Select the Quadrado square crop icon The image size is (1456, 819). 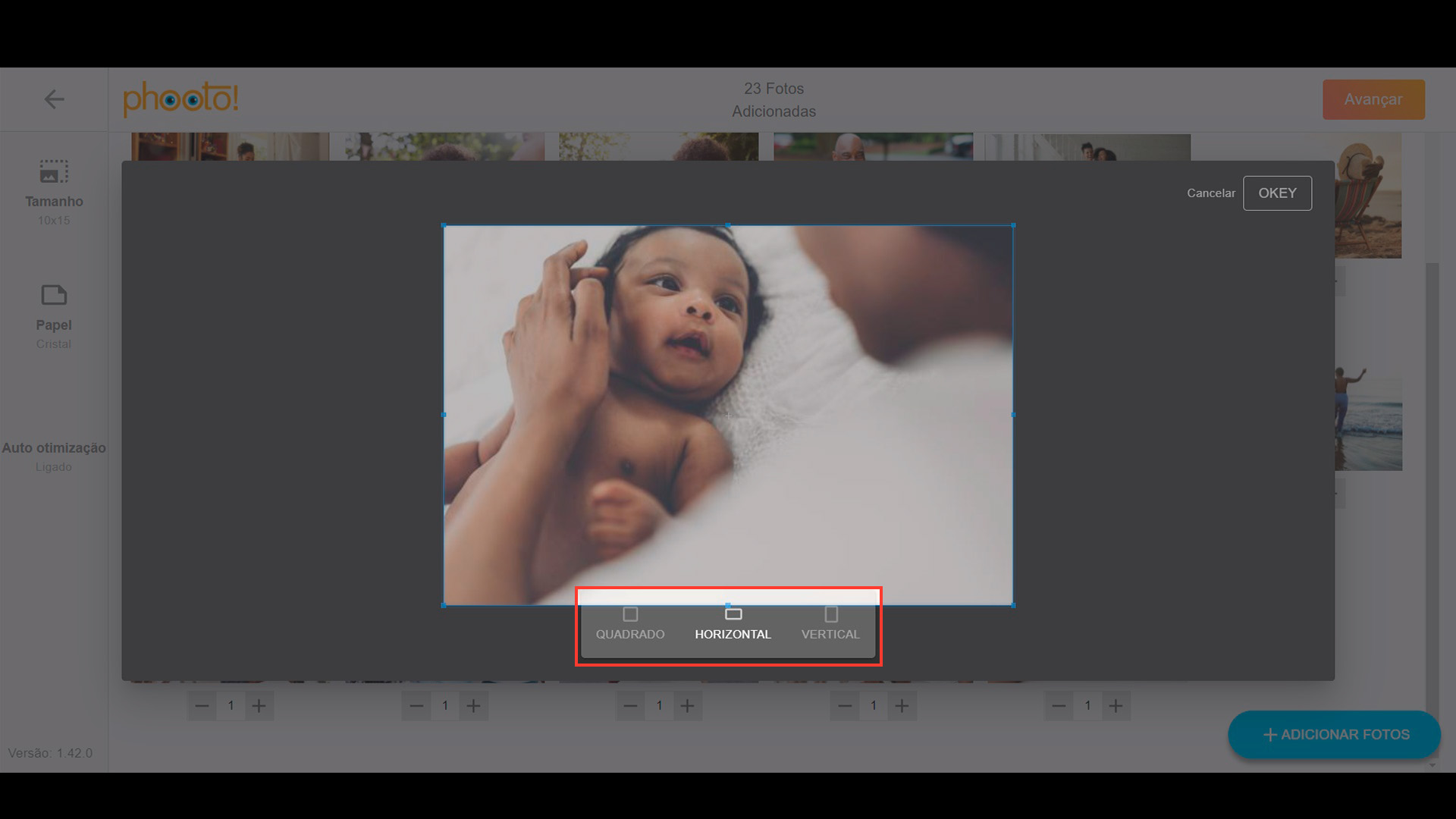(629, 614)
